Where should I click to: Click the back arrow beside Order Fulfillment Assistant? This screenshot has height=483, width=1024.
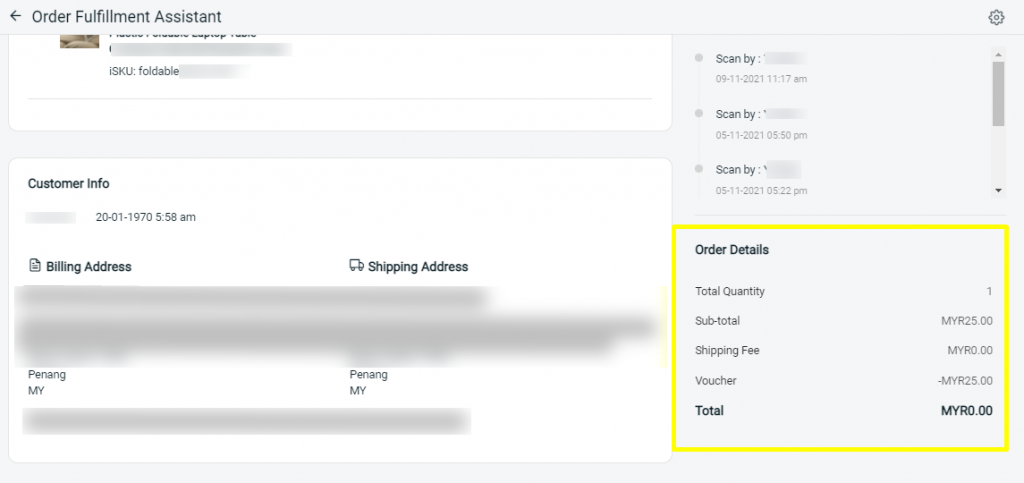(x=15, y=17)
